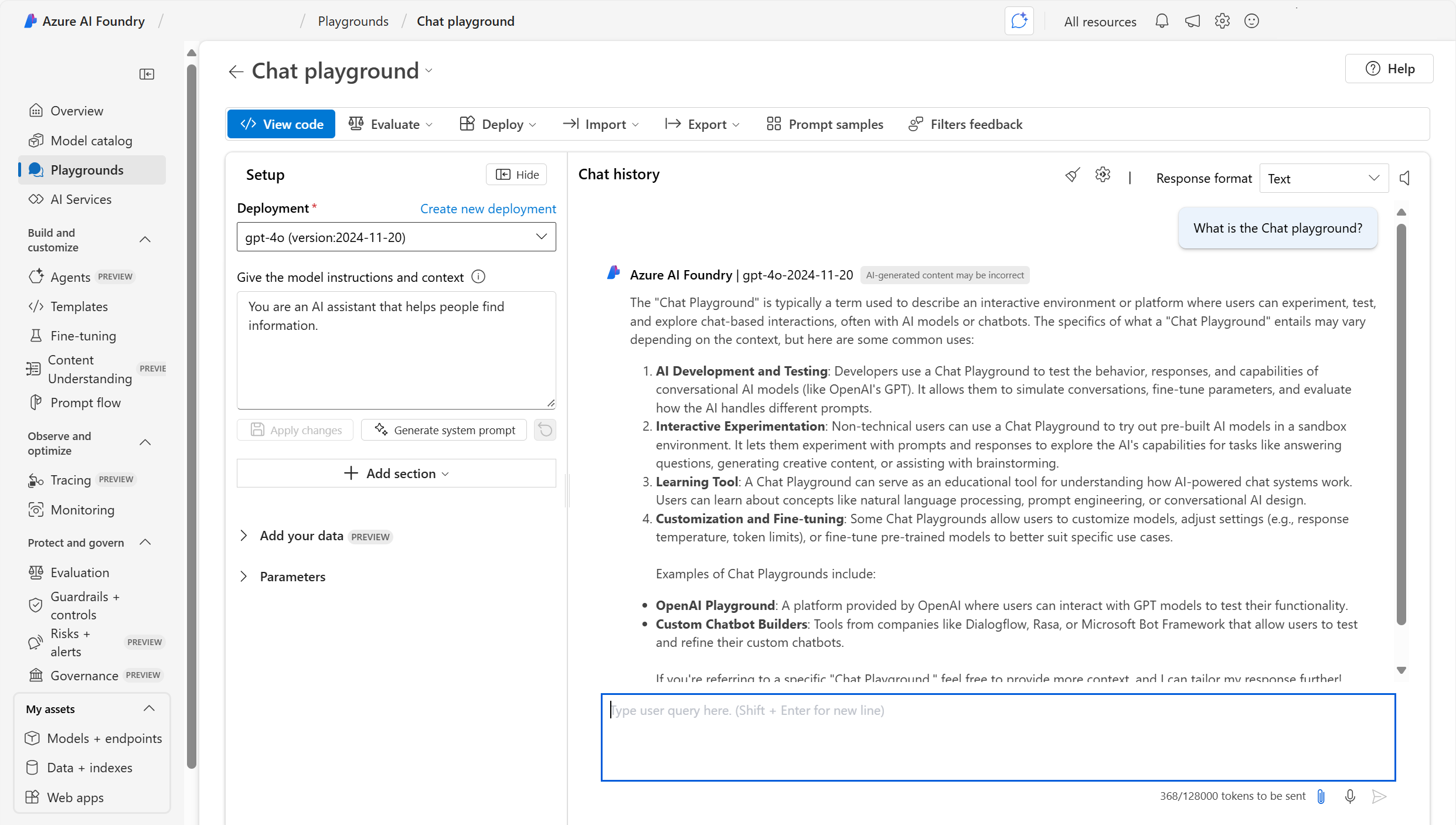
Task: Click the smiley feedback icon
Action: (1251, 21)
